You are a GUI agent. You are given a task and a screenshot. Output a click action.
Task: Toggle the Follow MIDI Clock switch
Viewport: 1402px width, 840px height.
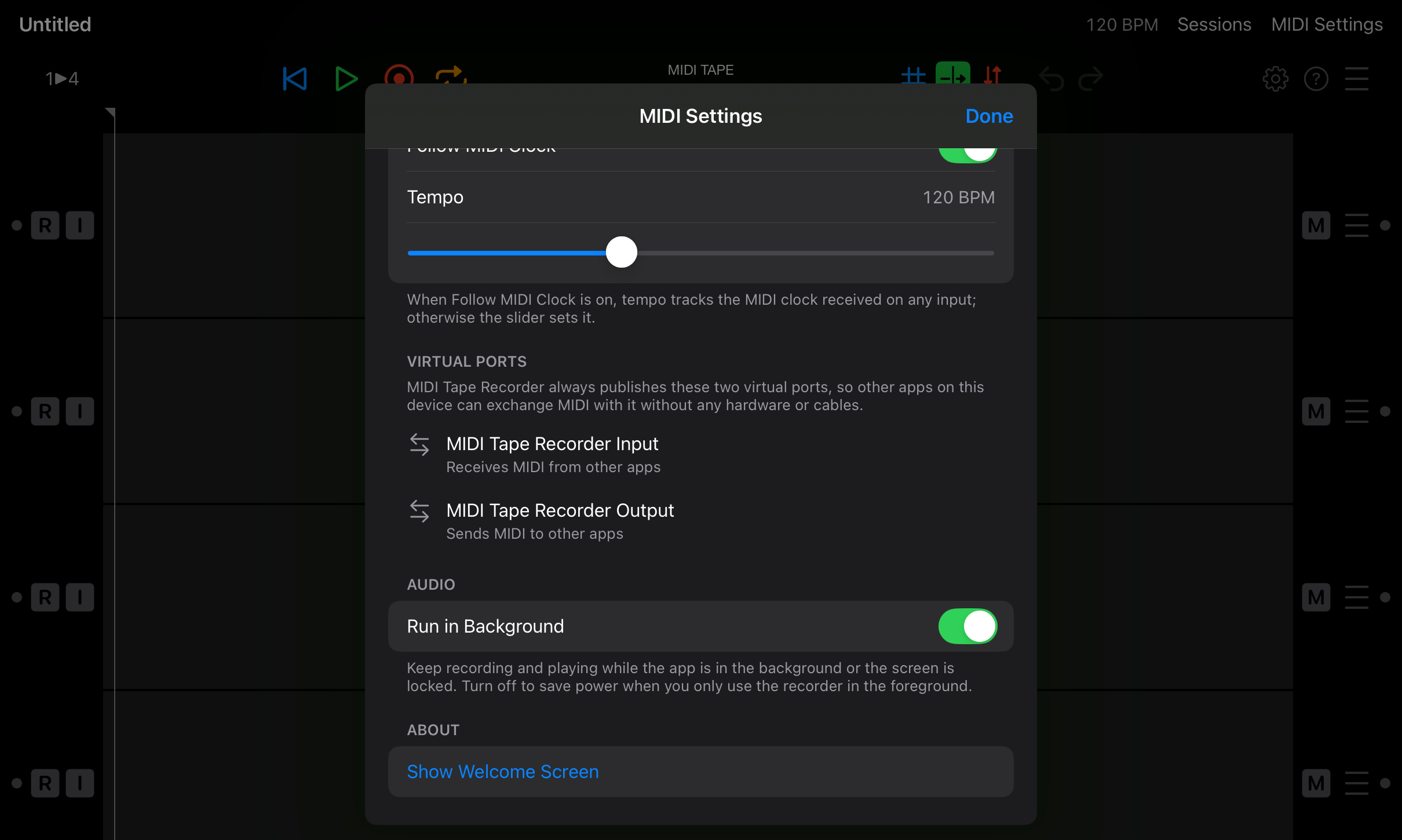(x=967, y=155)
